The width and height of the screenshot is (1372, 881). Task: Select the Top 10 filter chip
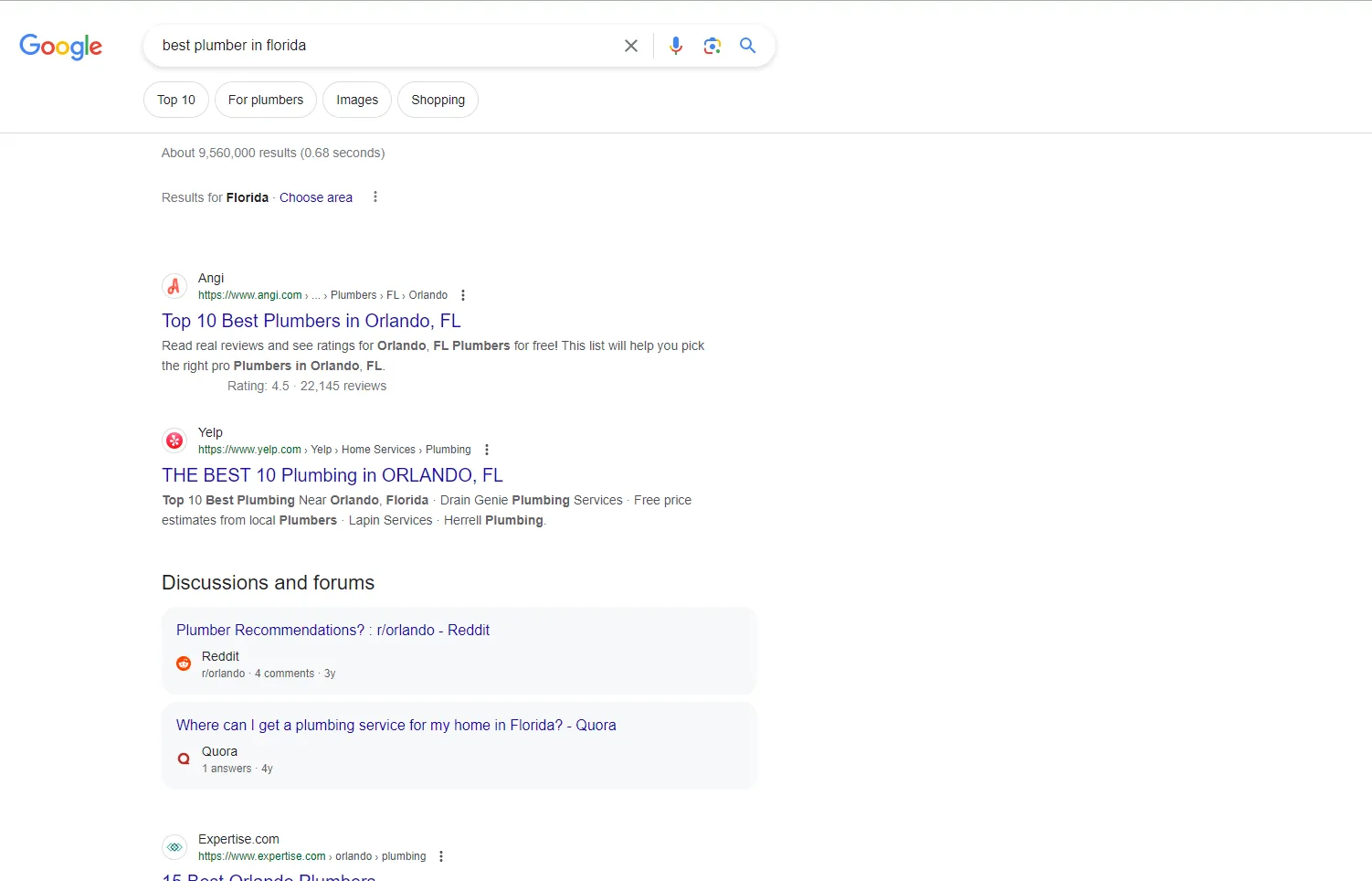[176, 100]
